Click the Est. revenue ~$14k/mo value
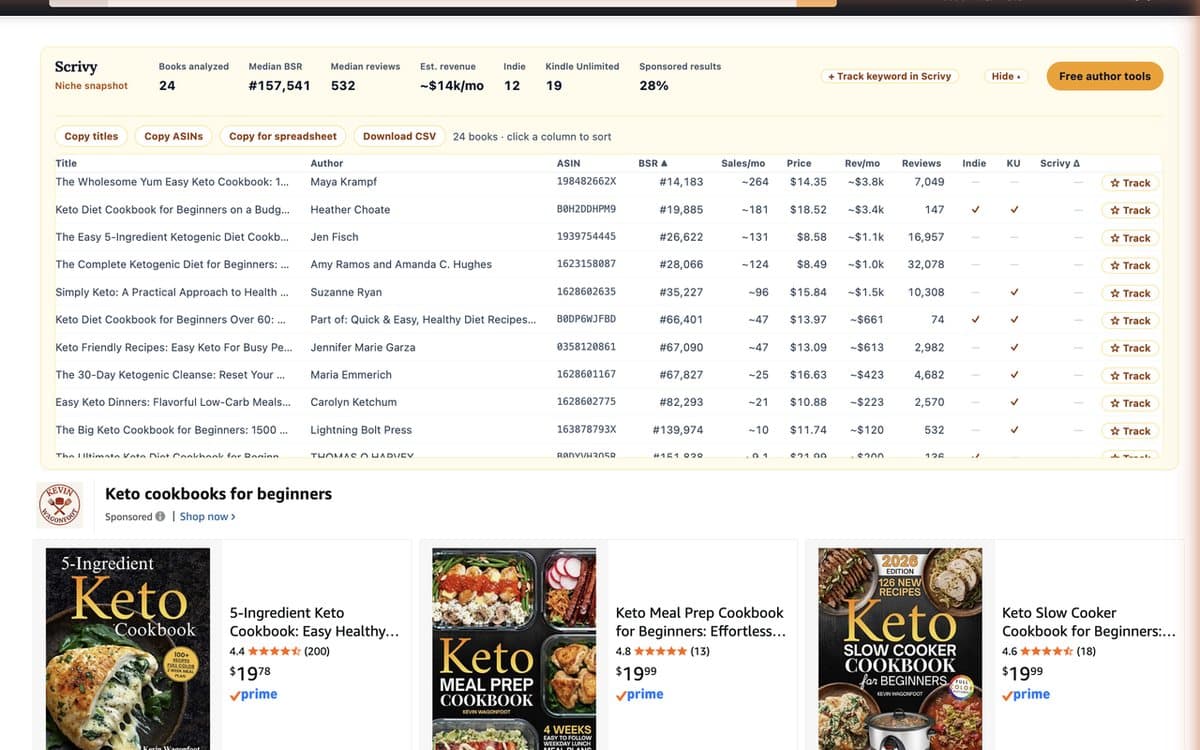 pyautogui.click(x=452, y=86)
